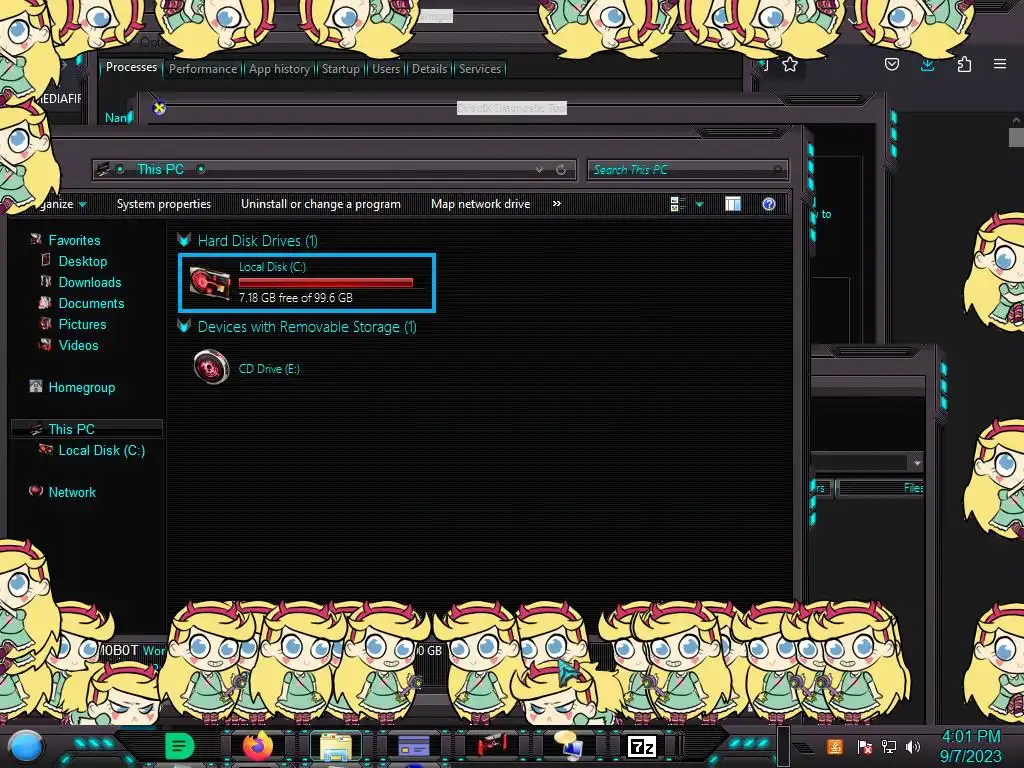Viewport: 1024px width, 768px height.
Task: Refresh the This PC address bar
Action: click(561, 170)
